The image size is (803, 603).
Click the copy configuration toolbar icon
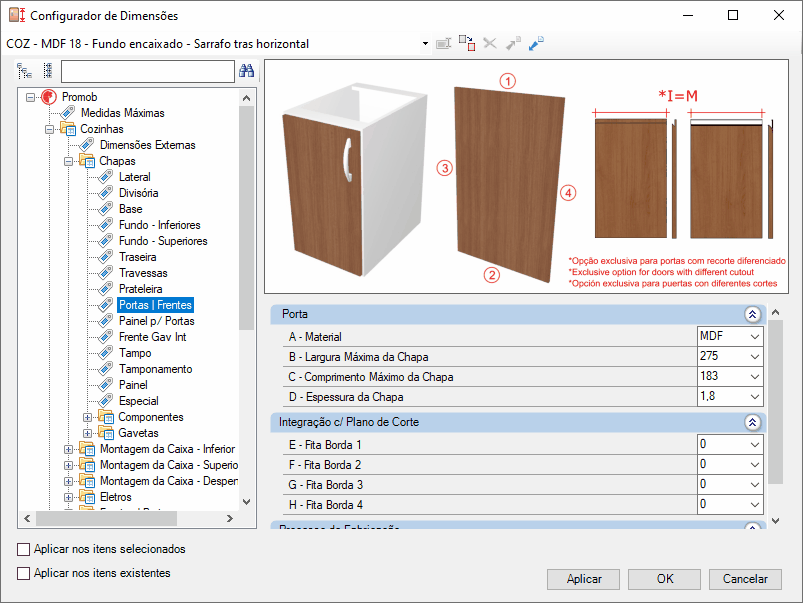466,43
